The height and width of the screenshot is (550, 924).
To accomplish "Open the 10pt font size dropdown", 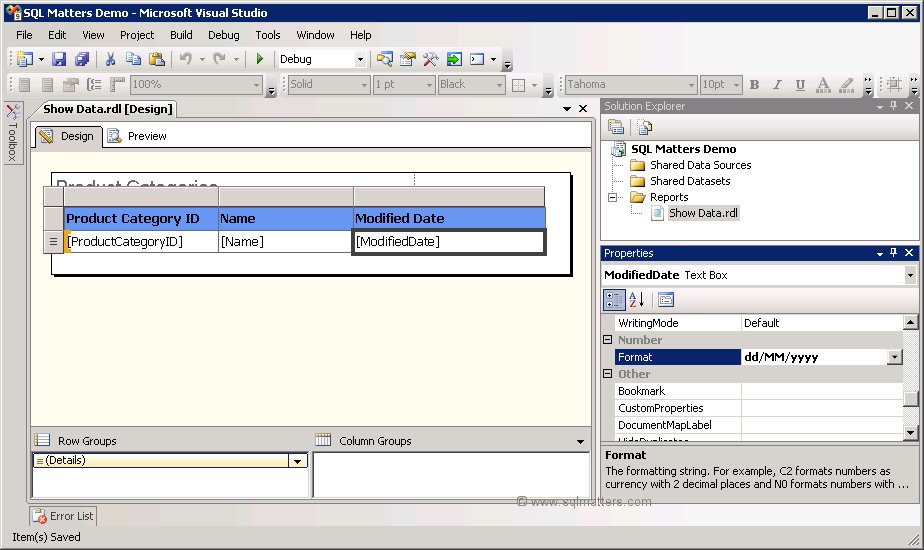I will [x=737, y=85].
